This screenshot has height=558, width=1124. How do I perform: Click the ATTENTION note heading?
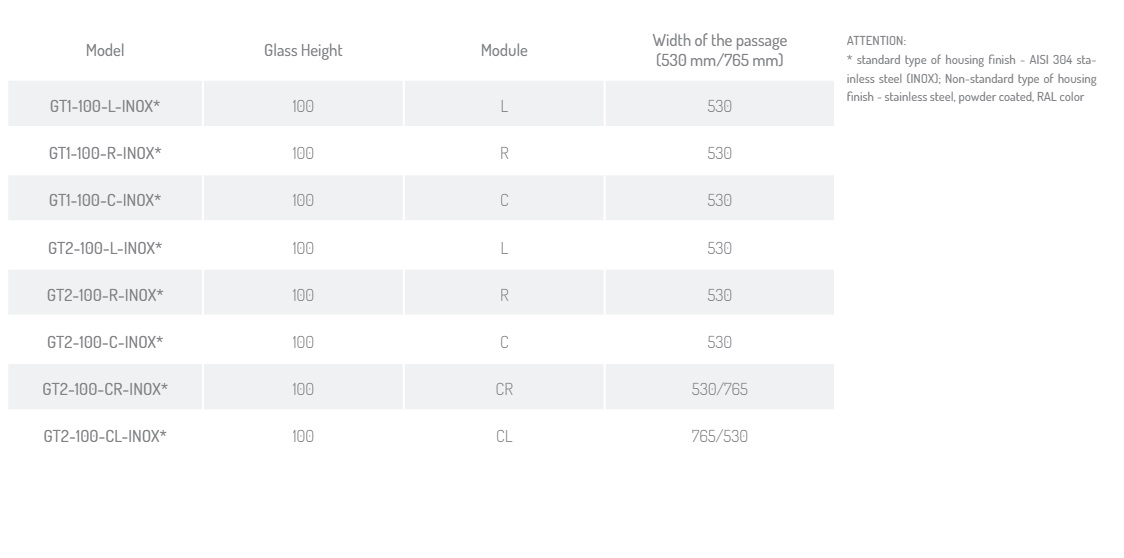(876, 41)
